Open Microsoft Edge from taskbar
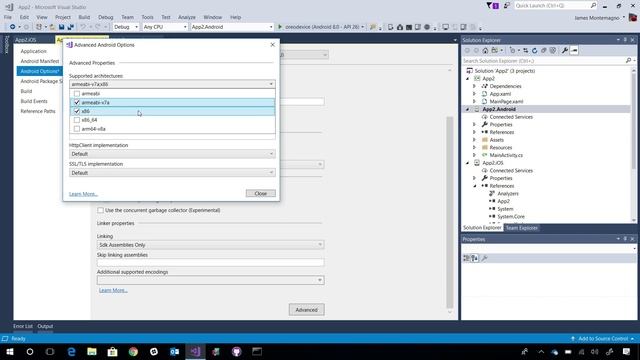 point(71,351)
